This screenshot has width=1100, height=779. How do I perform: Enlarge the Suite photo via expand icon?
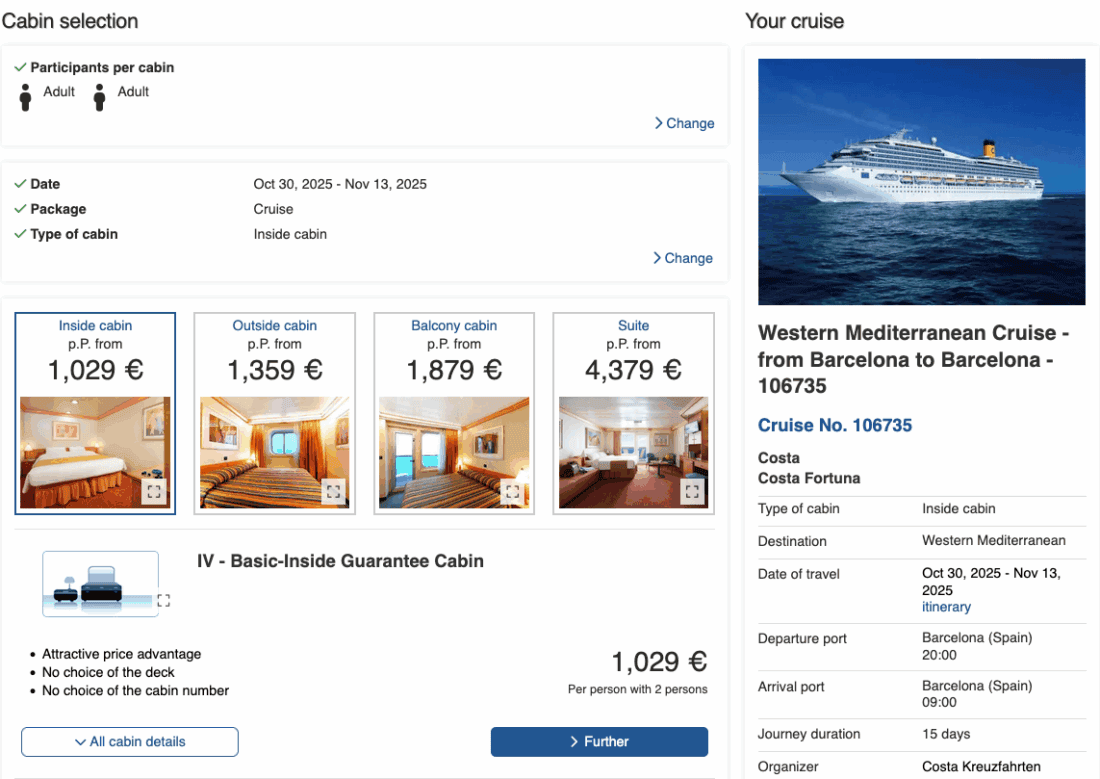click(x=692, y=491)
